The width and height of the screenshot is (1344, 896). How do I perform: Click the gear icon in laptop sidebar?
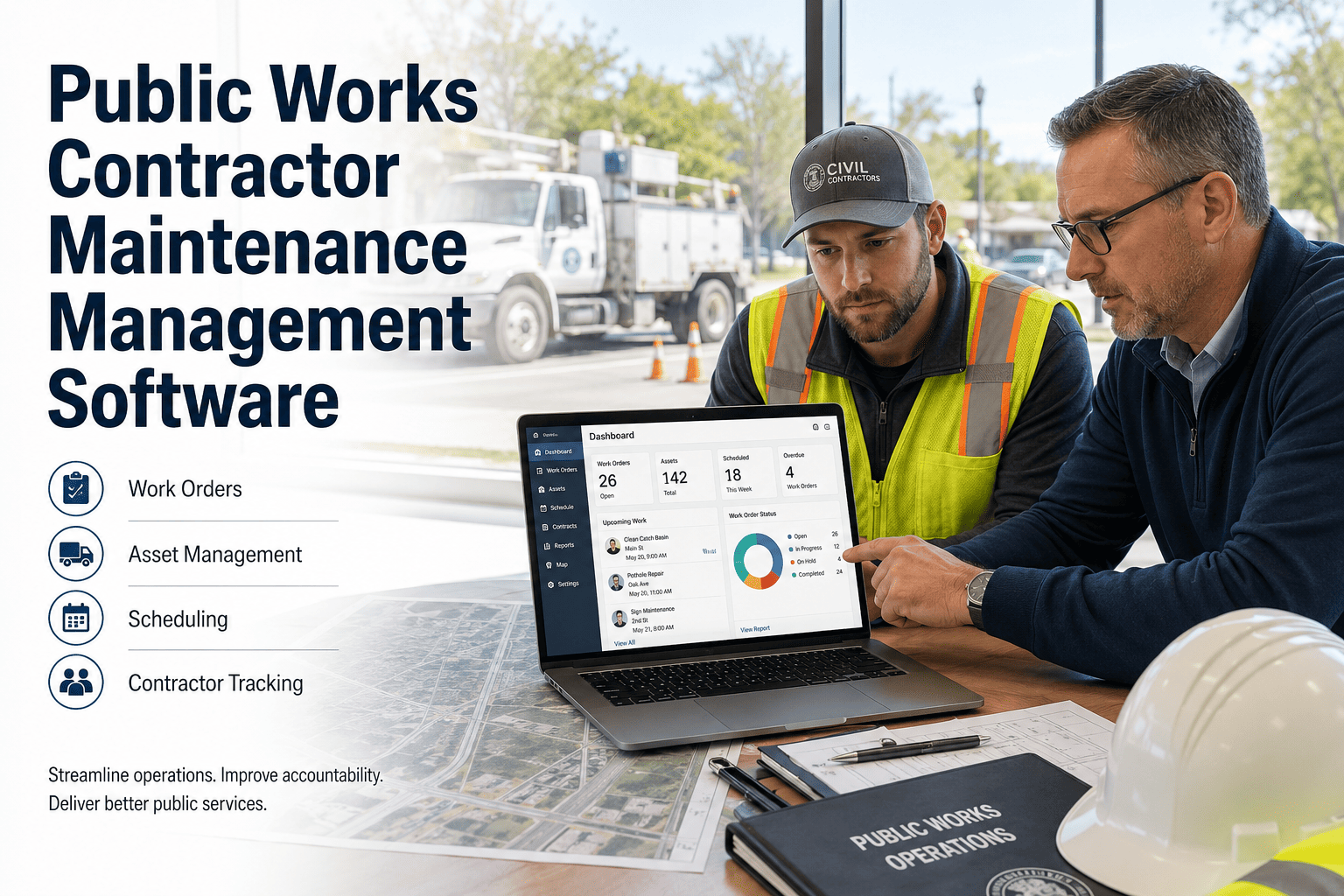tap(550, 584)
